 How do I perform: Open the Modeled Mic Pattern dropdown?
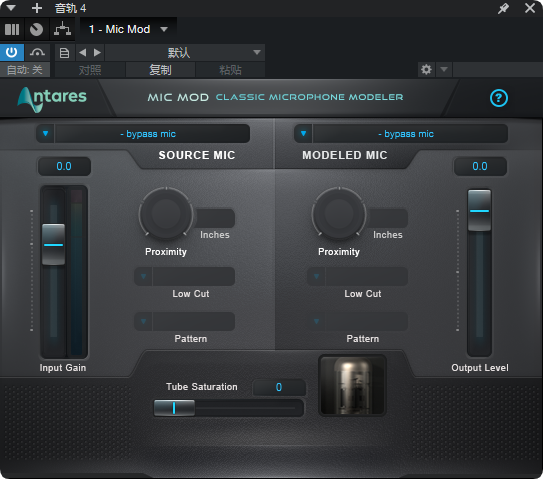pyautogui.click(x=357, y=321)
